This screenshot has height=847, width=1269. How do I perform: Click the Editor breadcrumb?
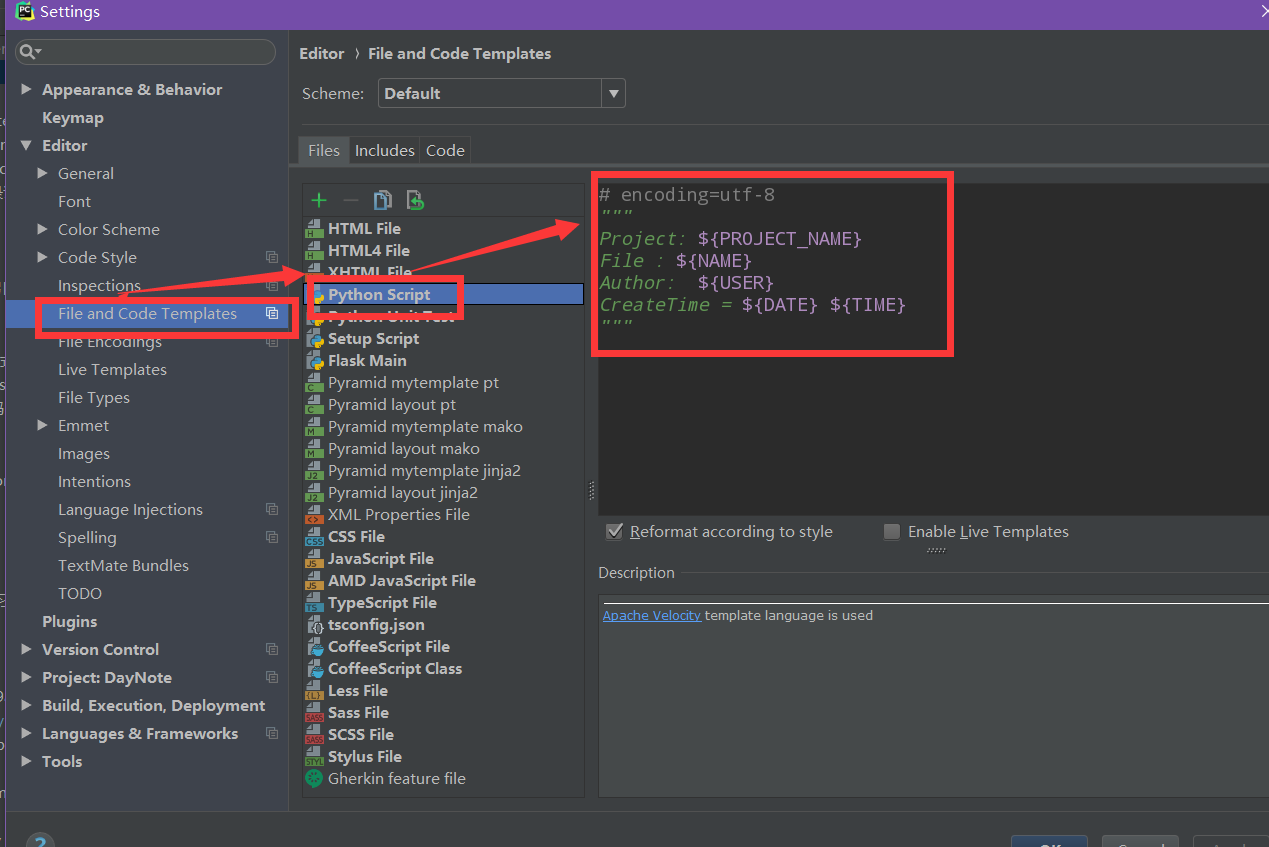tap(321, 53)
